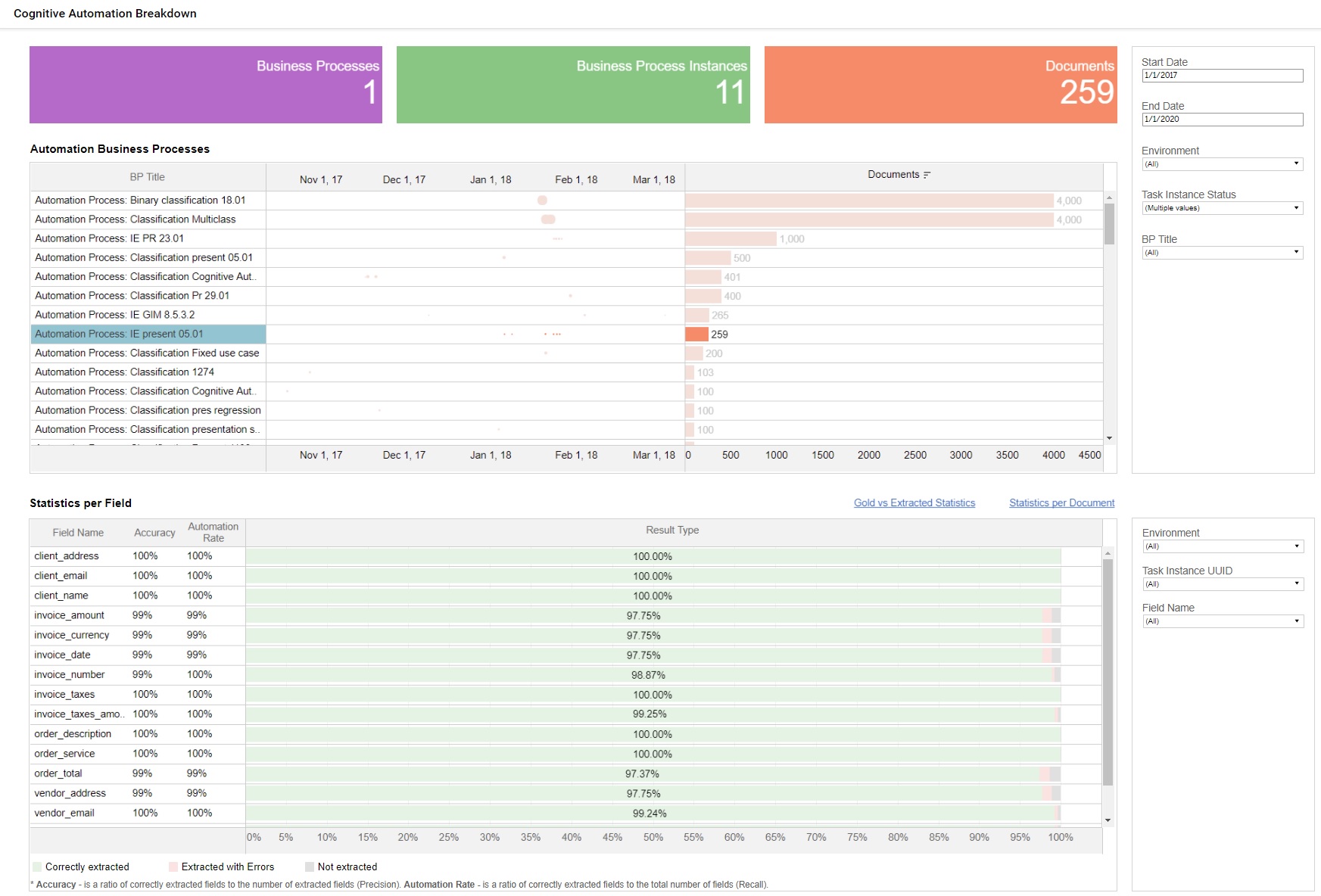
Task: Open the Gold vs Extracted Statistics link
Action: [x=914, y=503]
